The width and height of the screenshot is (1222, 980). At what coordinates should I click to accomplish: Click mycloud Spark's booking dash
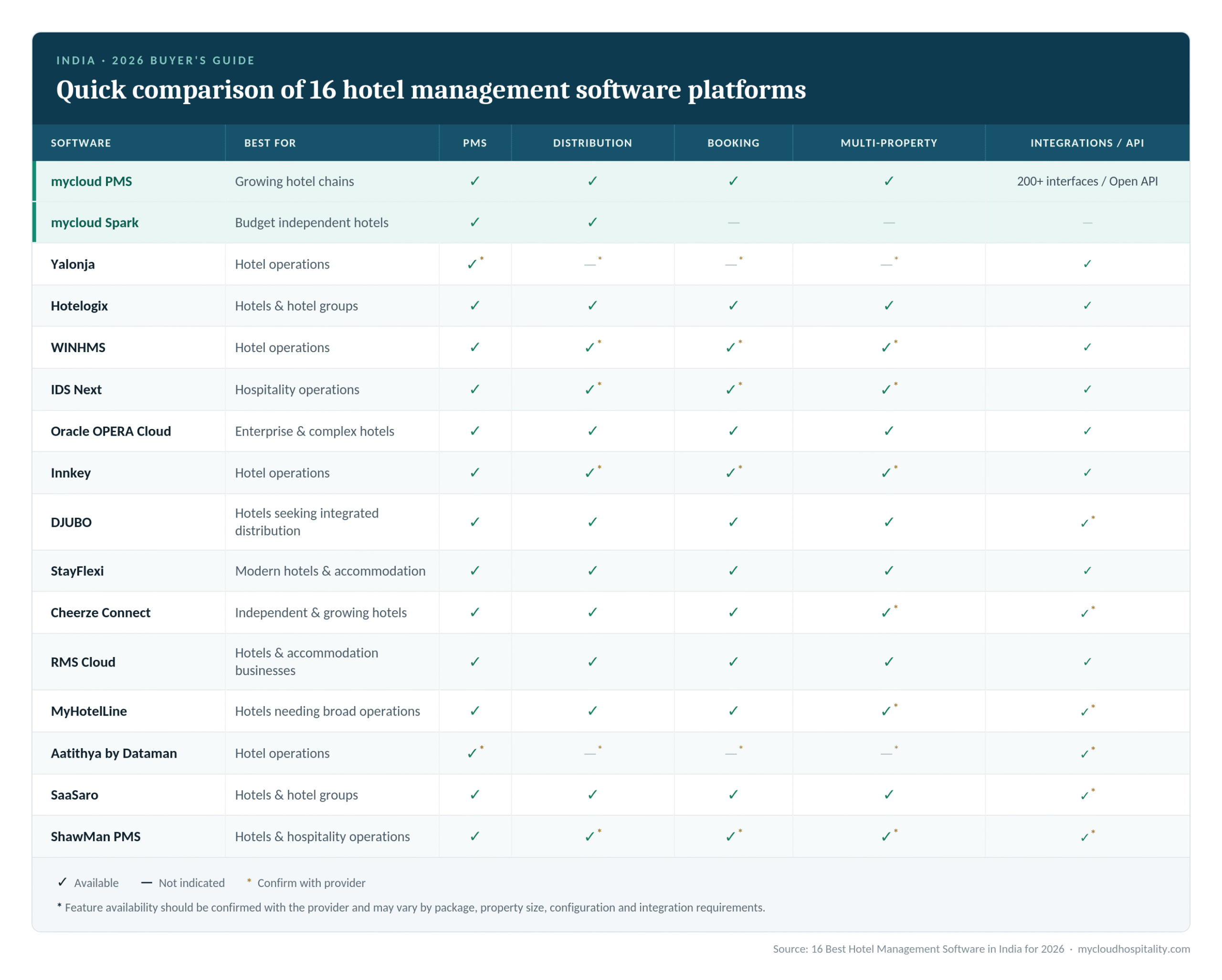tap(733, 223)
